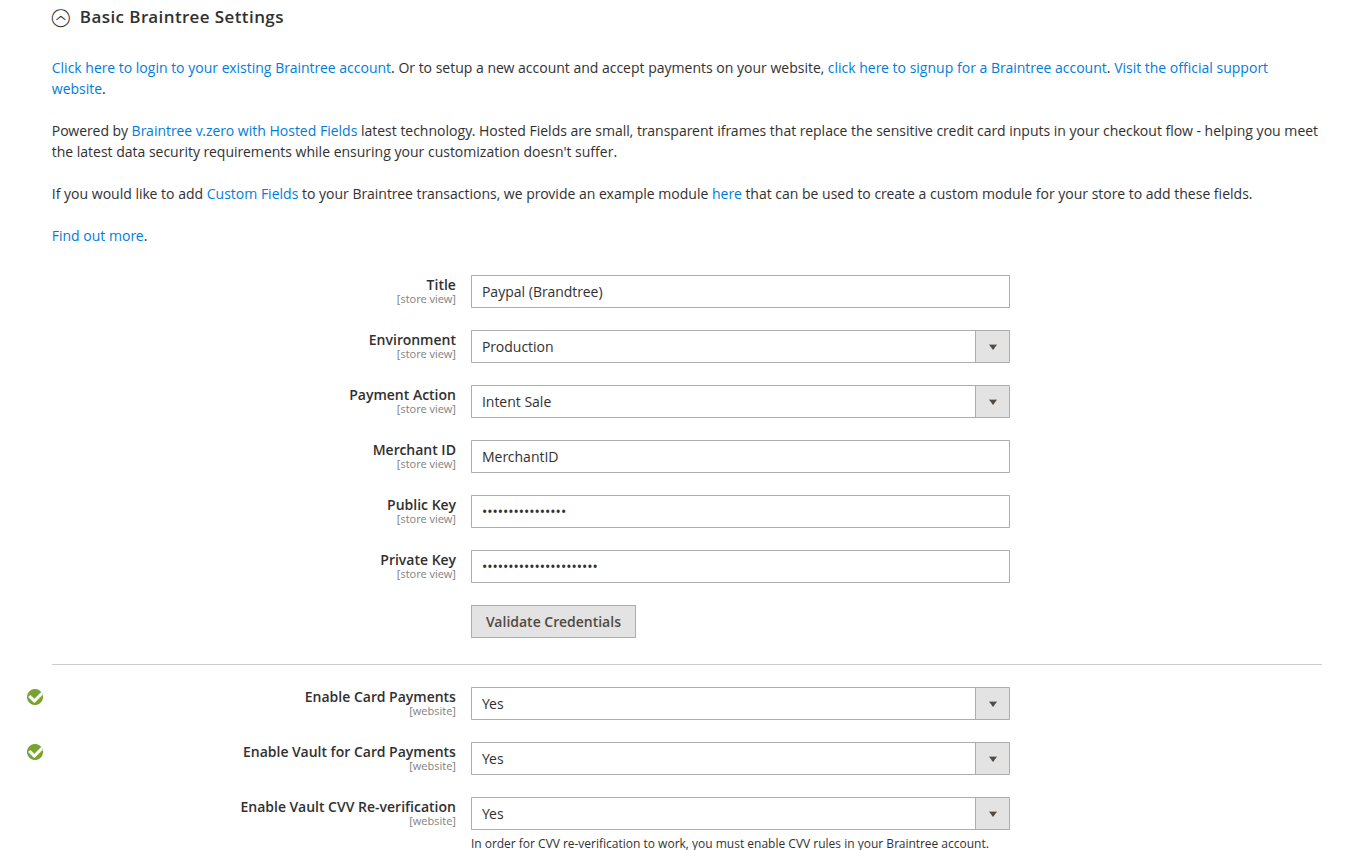Screen dimensions: 1351x850
Task: Open Enable Vault CVV Re-verification dropdown
Action: click(739, 814)
